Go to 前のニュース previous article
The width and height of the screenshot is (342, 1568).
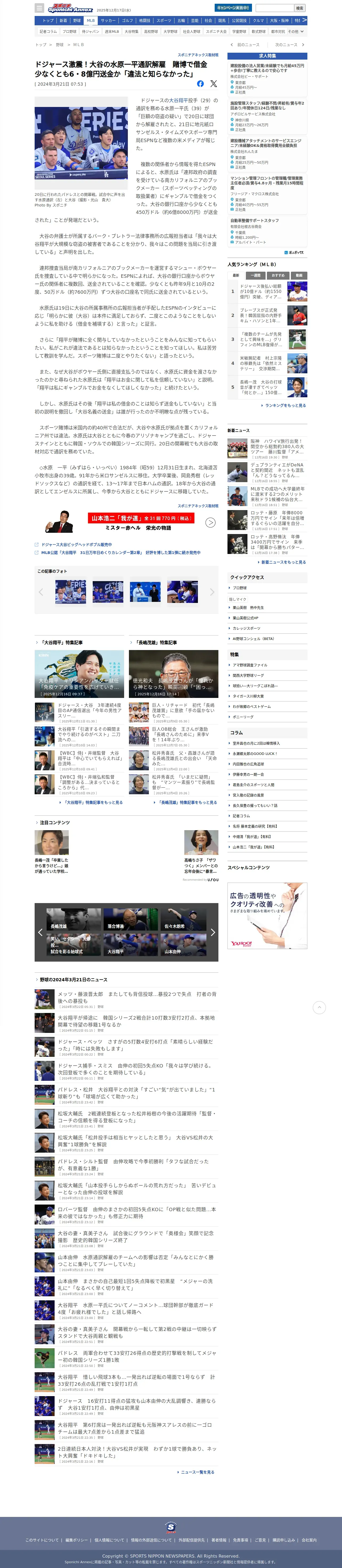pos(245,44)
